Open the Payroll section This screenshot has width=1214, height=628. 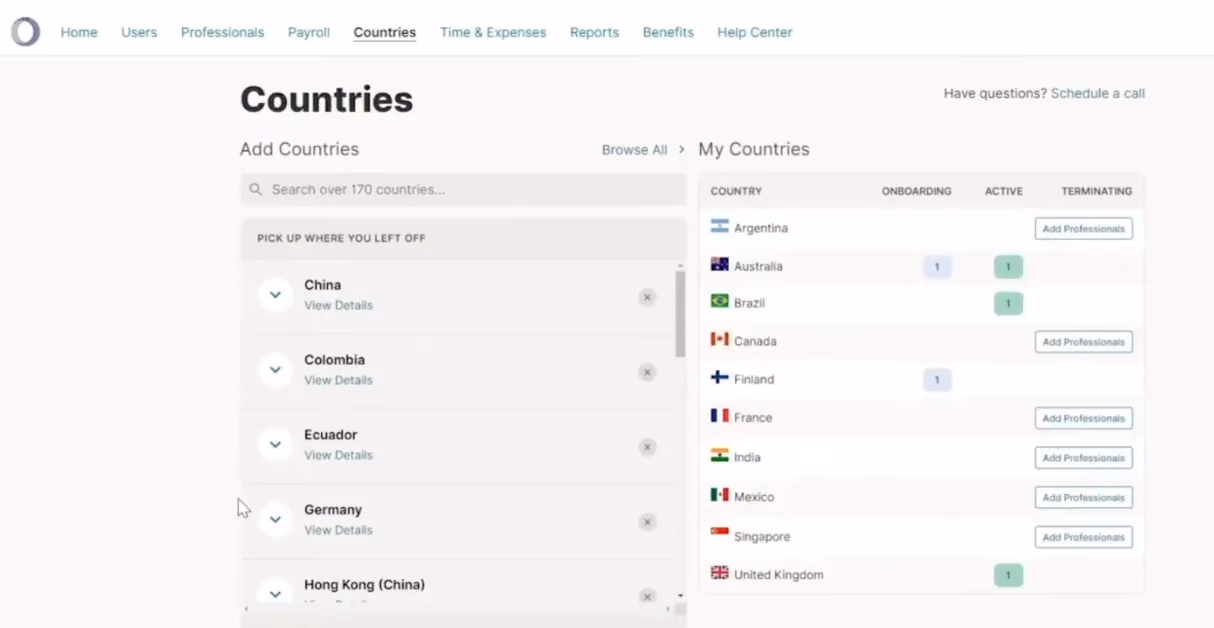click(x=309, y=32)
